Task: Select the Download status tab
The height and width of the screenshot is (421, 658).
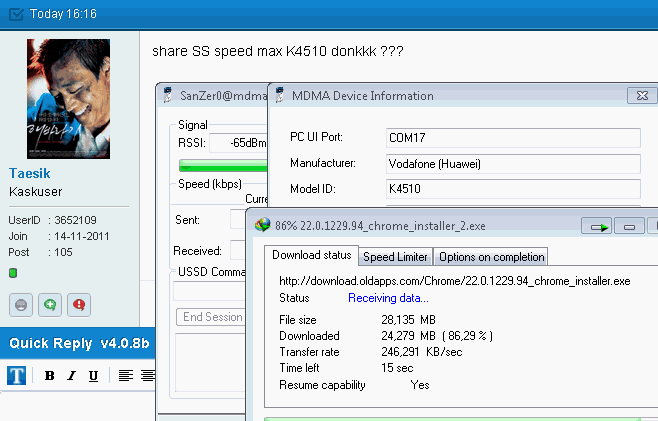Action: [x=312, y=256]
